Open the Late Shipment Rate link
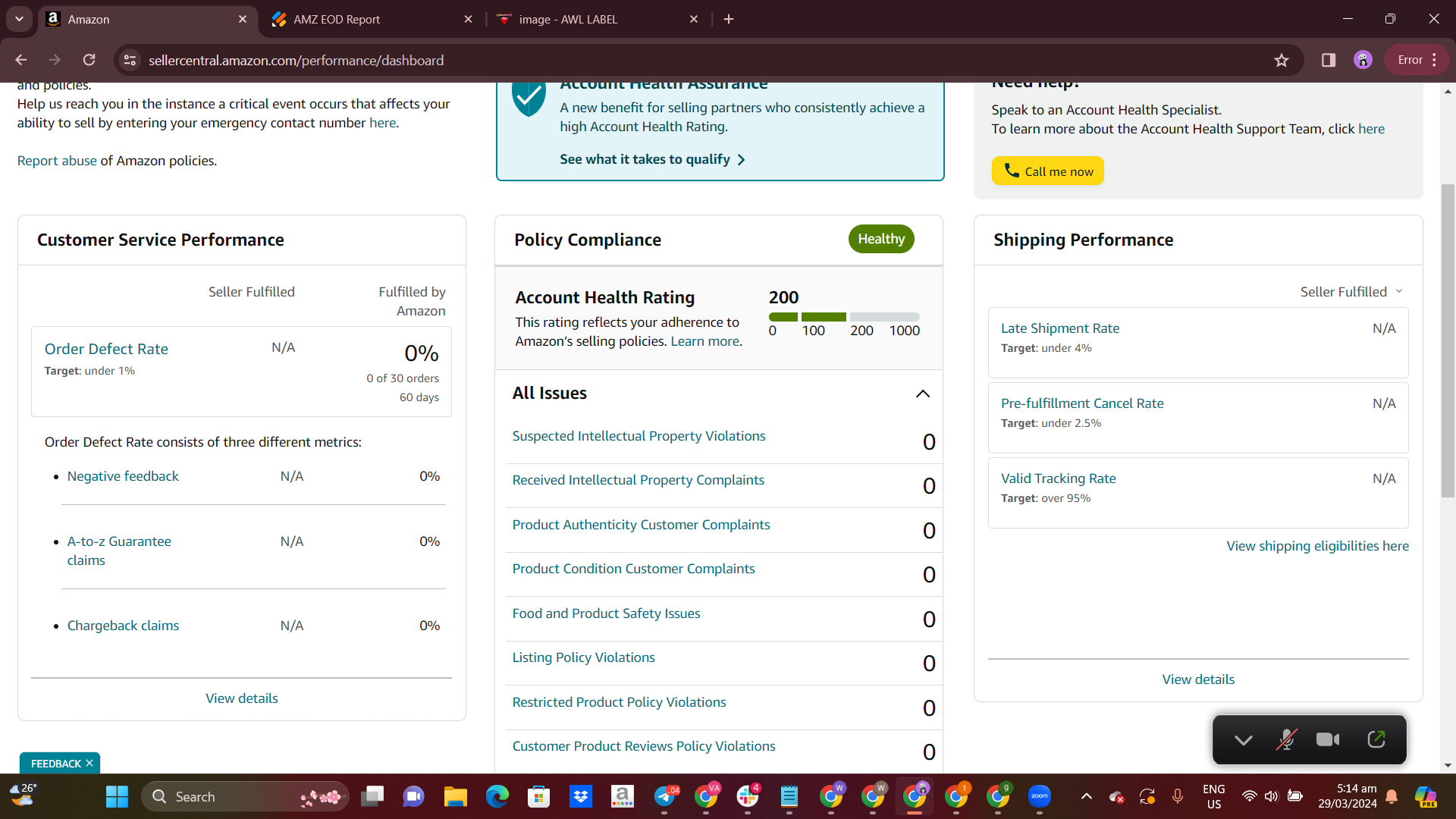This screenshot has width=1456, height=819. (x=1060, y=328)
